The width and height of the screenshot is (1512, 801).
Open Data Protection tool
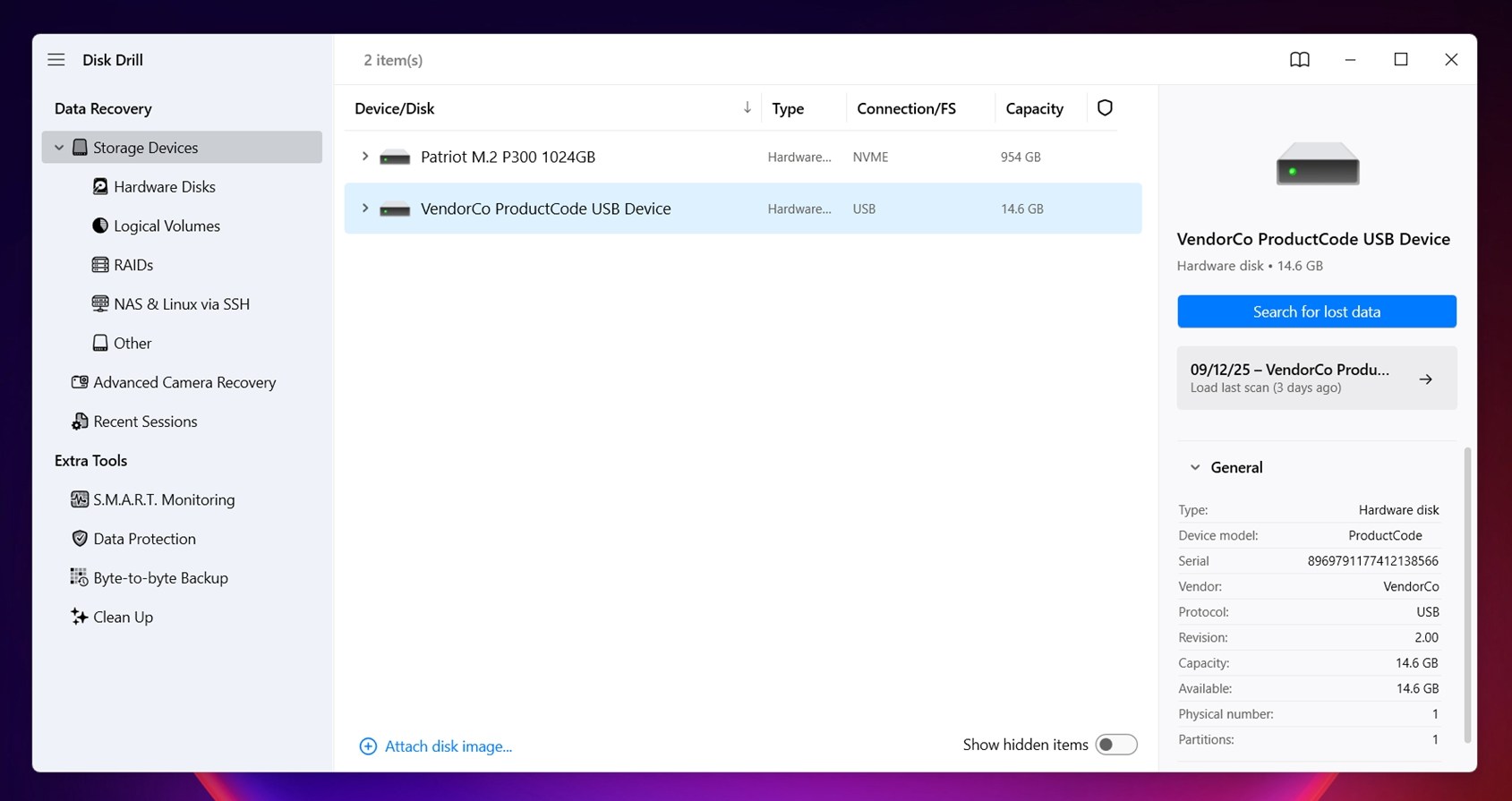(x=144, y=539)
